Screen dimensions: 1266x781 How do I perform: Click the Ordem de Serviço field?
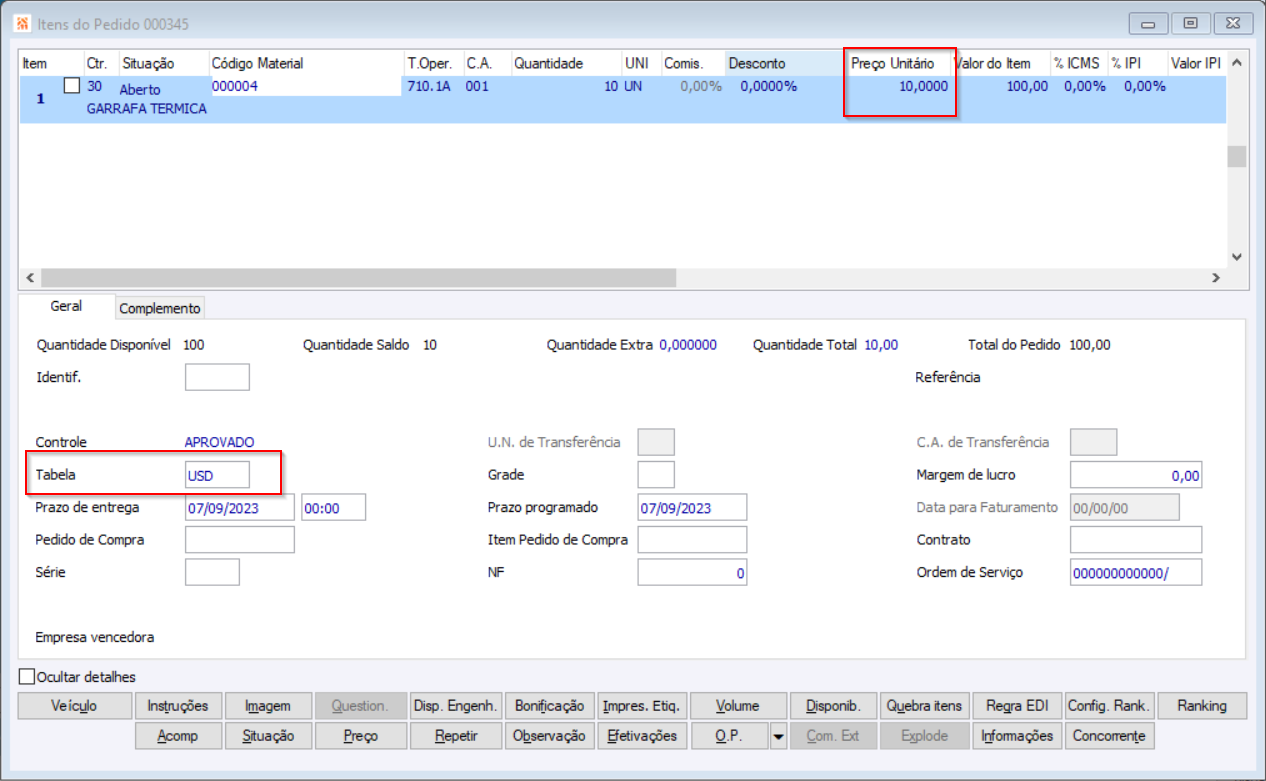(1136, 573)
